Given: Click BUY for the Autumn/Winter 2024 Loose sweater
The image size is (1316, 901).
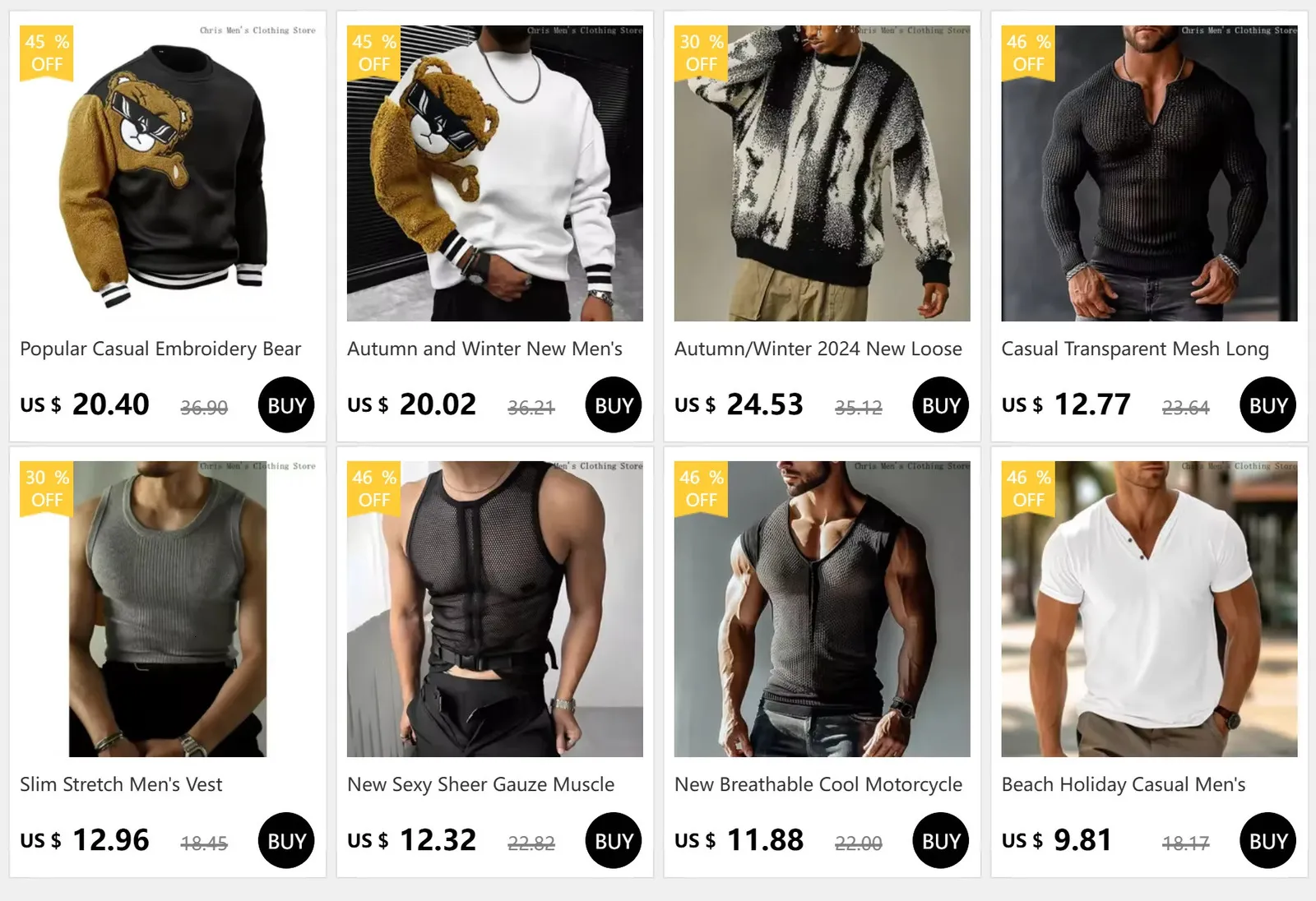Looking at the screenshot, I should point(941,405).
